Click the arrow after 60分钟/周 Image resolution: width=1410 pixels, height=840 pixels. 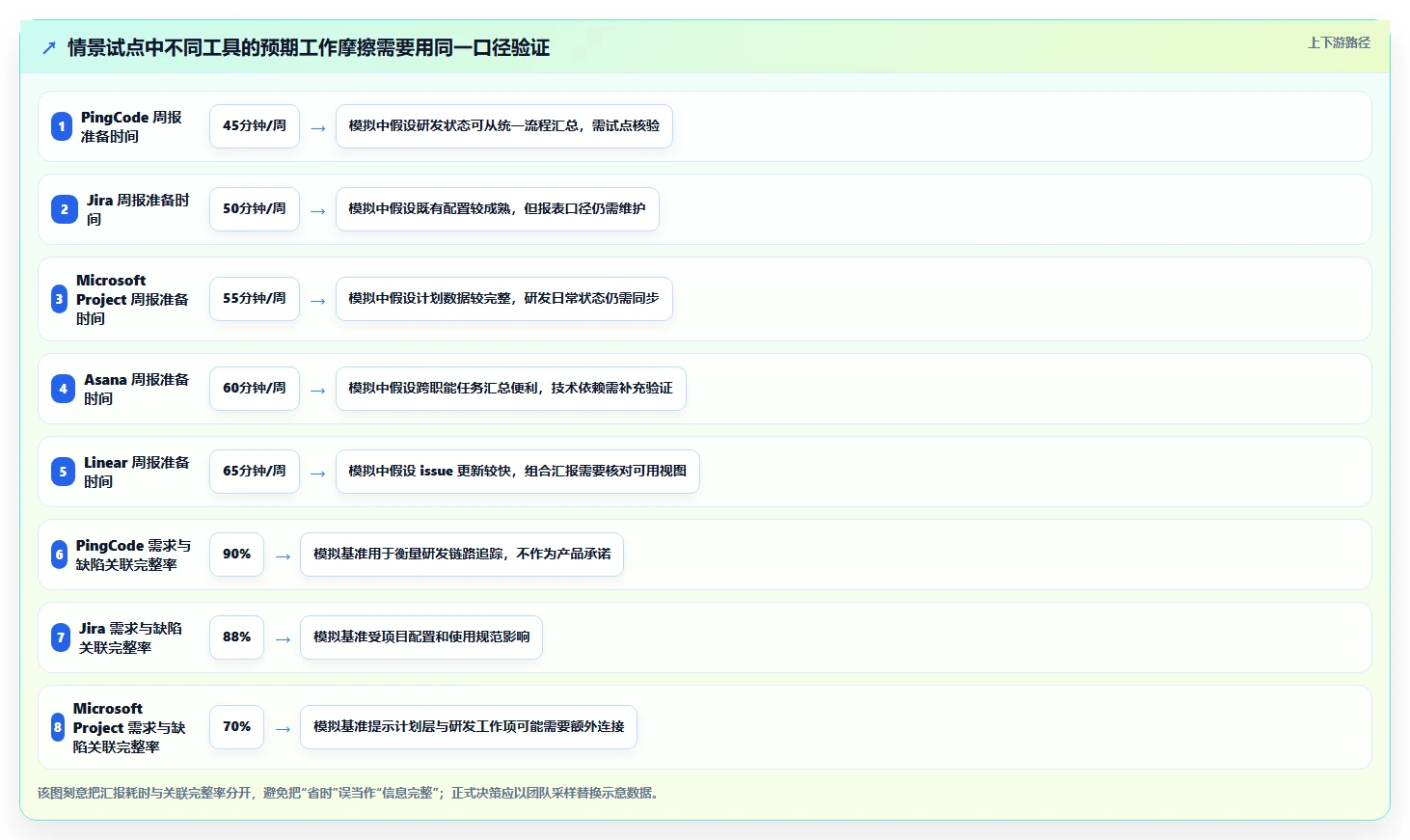click(x=318, y=391)
